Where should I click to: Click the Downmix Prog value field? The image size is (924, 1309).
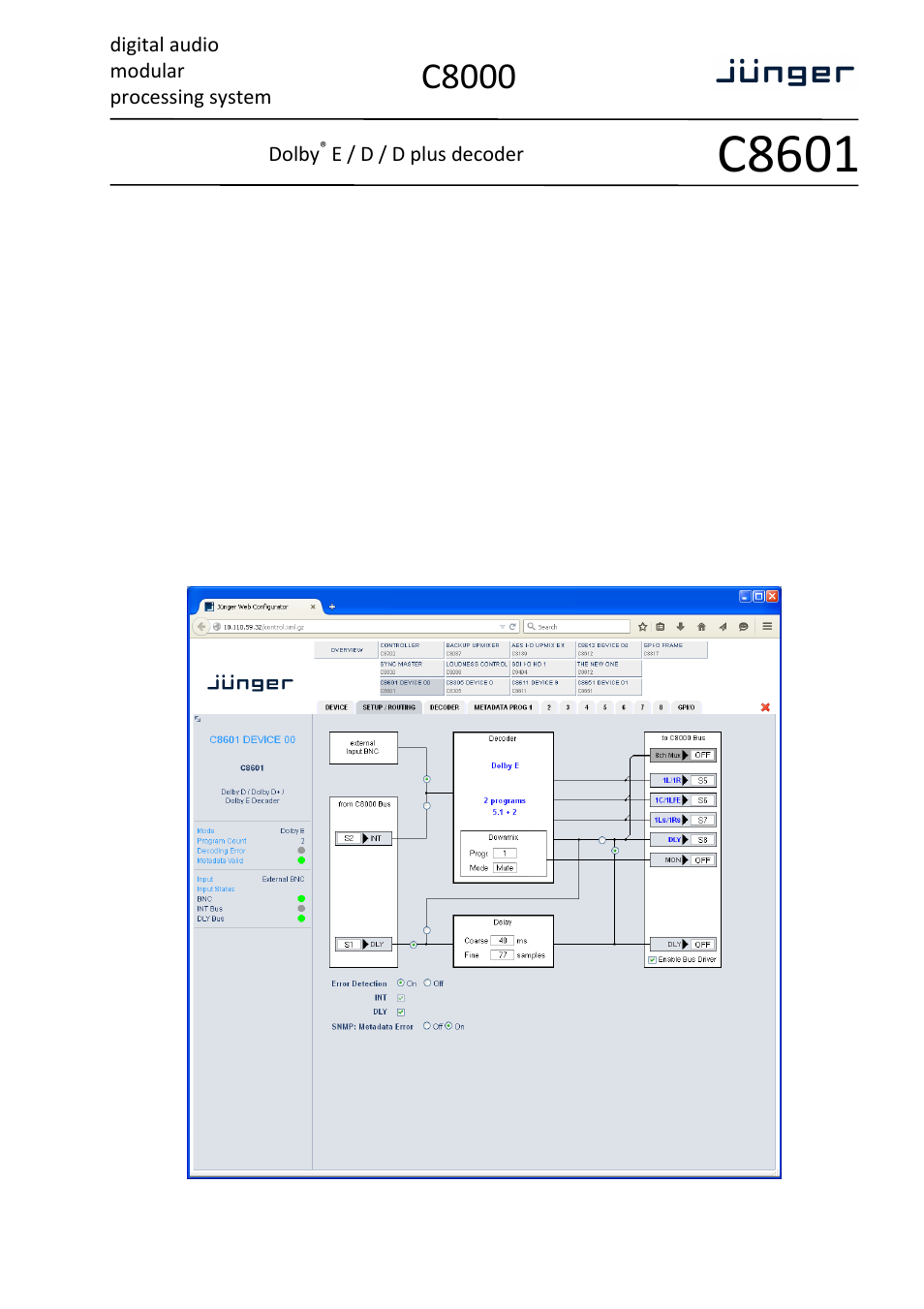(x=505, y=854)
